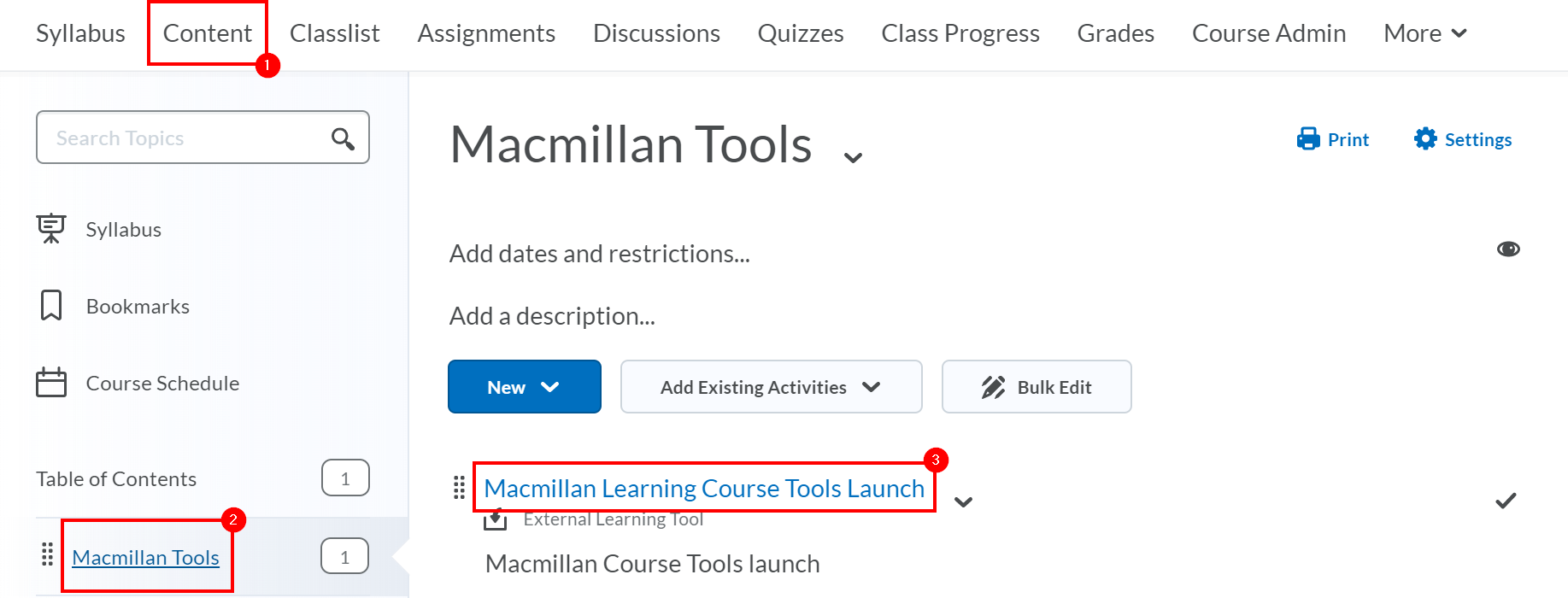1568x598 pixels.
Task: Click Add dates and restrictions
Action: click(599, 253)
